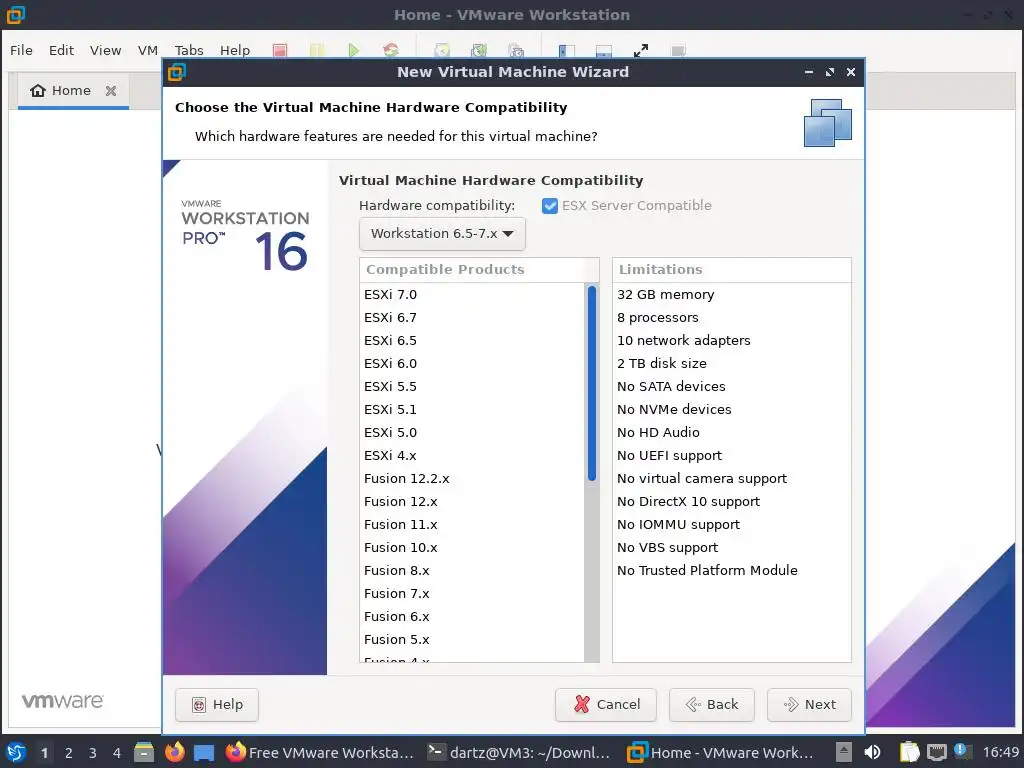Select Fusion 12.2.x in the list

tap(407, 479)
